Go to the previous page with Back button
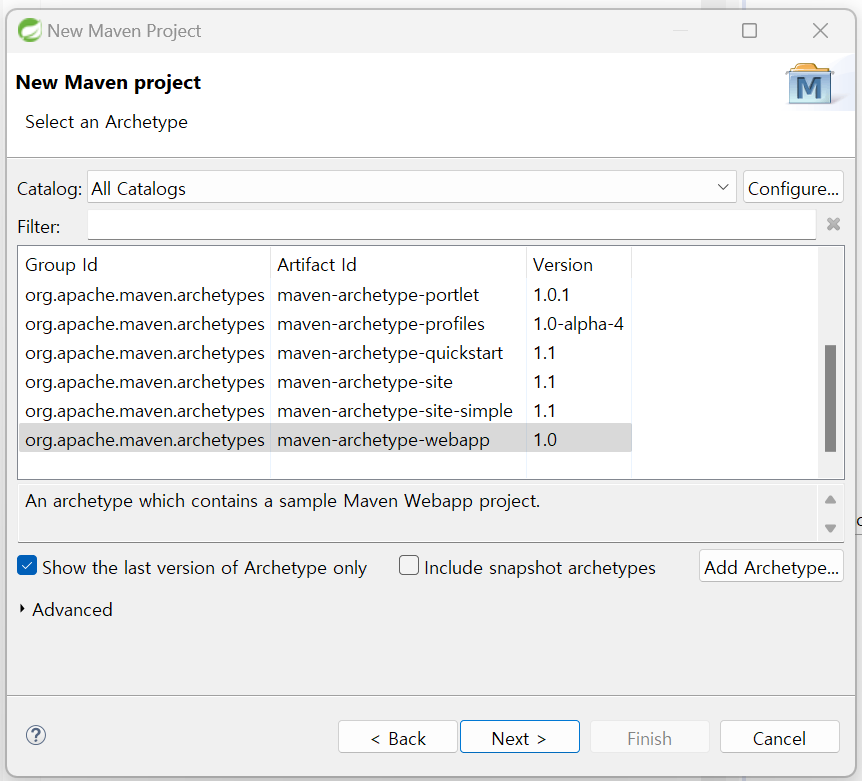 pyautogui.click(x=398, y=737)
